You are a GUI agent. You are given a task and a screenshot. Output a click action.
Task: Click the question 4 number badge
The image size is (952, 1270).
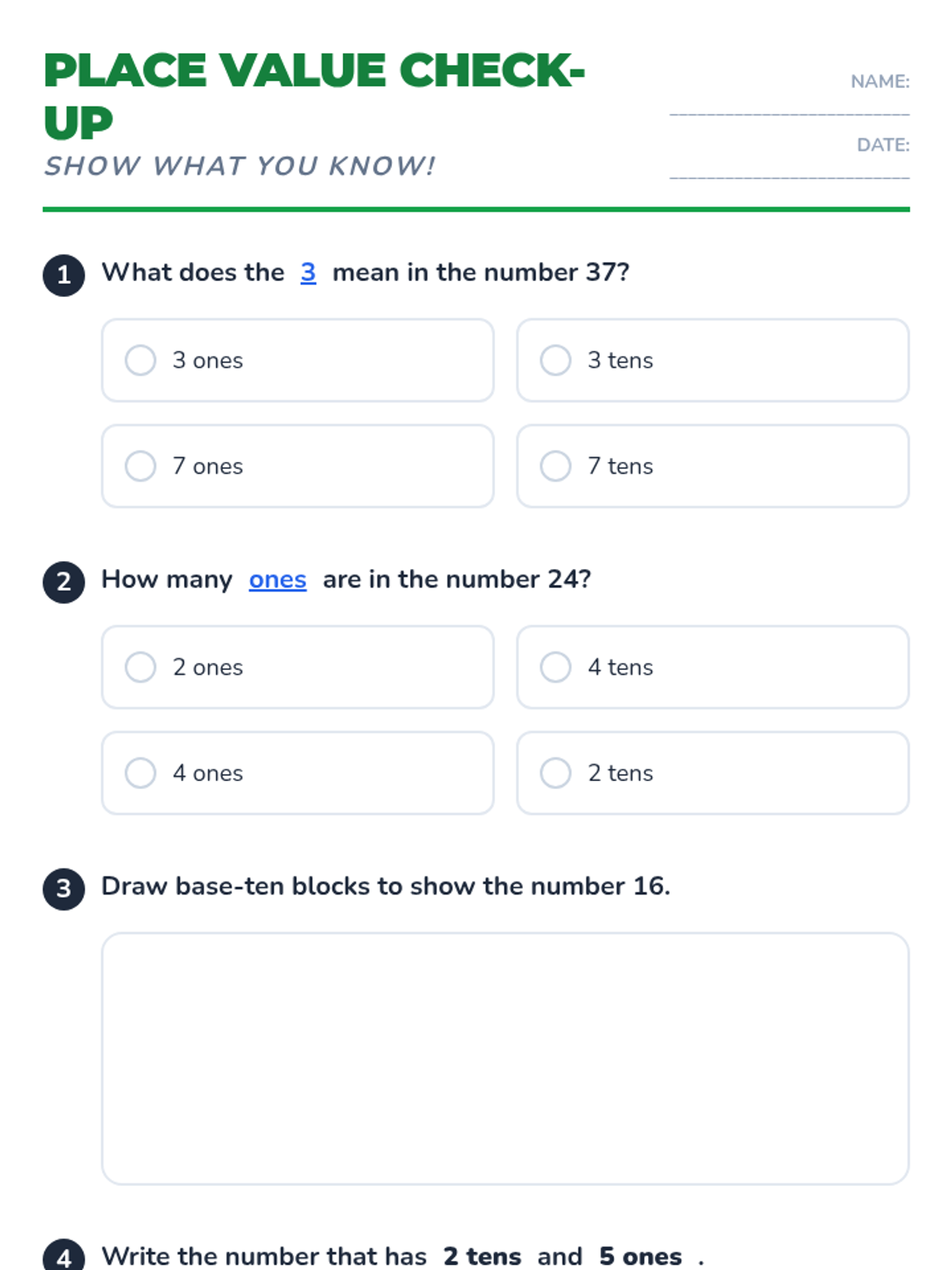tap(64, 1257)
